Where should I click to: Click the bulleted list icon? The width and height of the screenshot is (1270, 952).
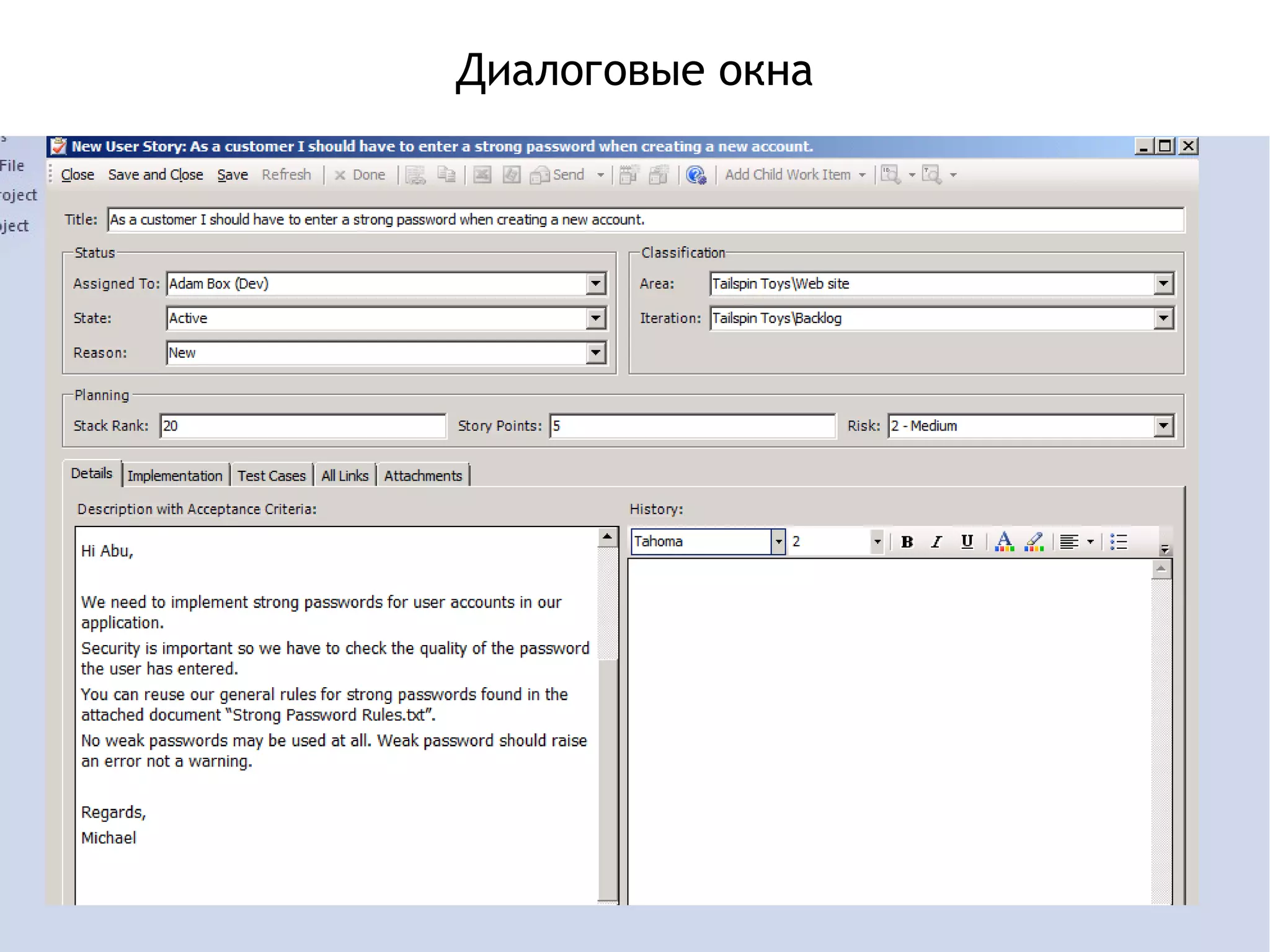(1119, 542)
